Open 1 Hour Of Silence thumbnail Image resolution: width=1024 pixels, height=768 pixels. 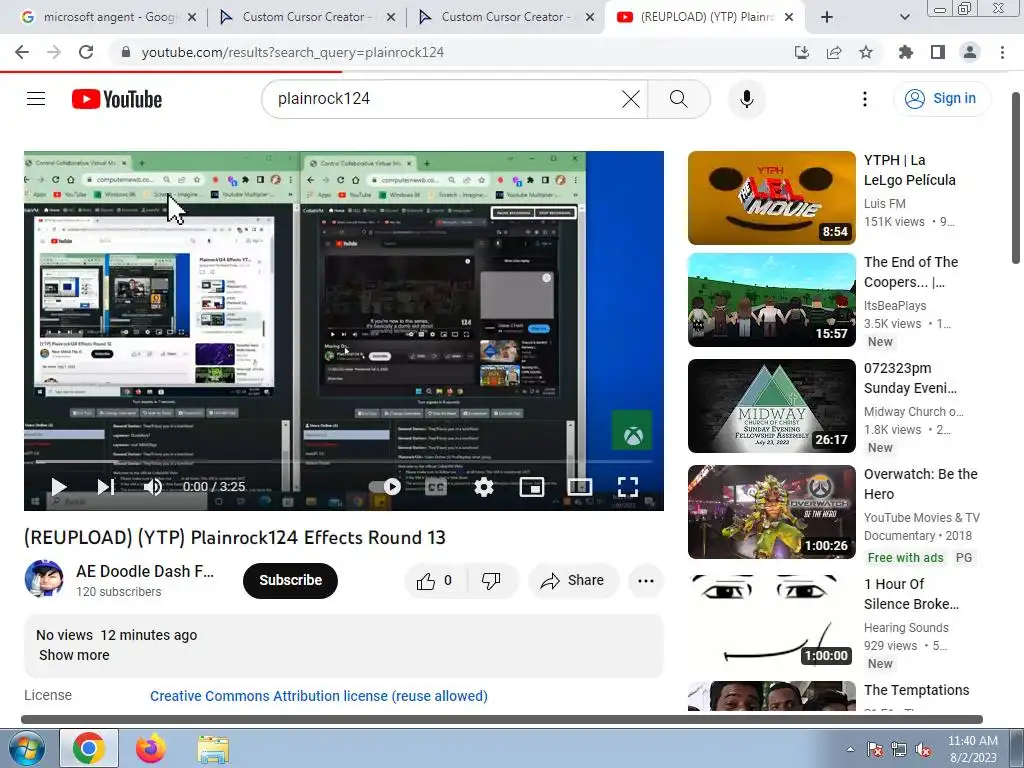771,620
